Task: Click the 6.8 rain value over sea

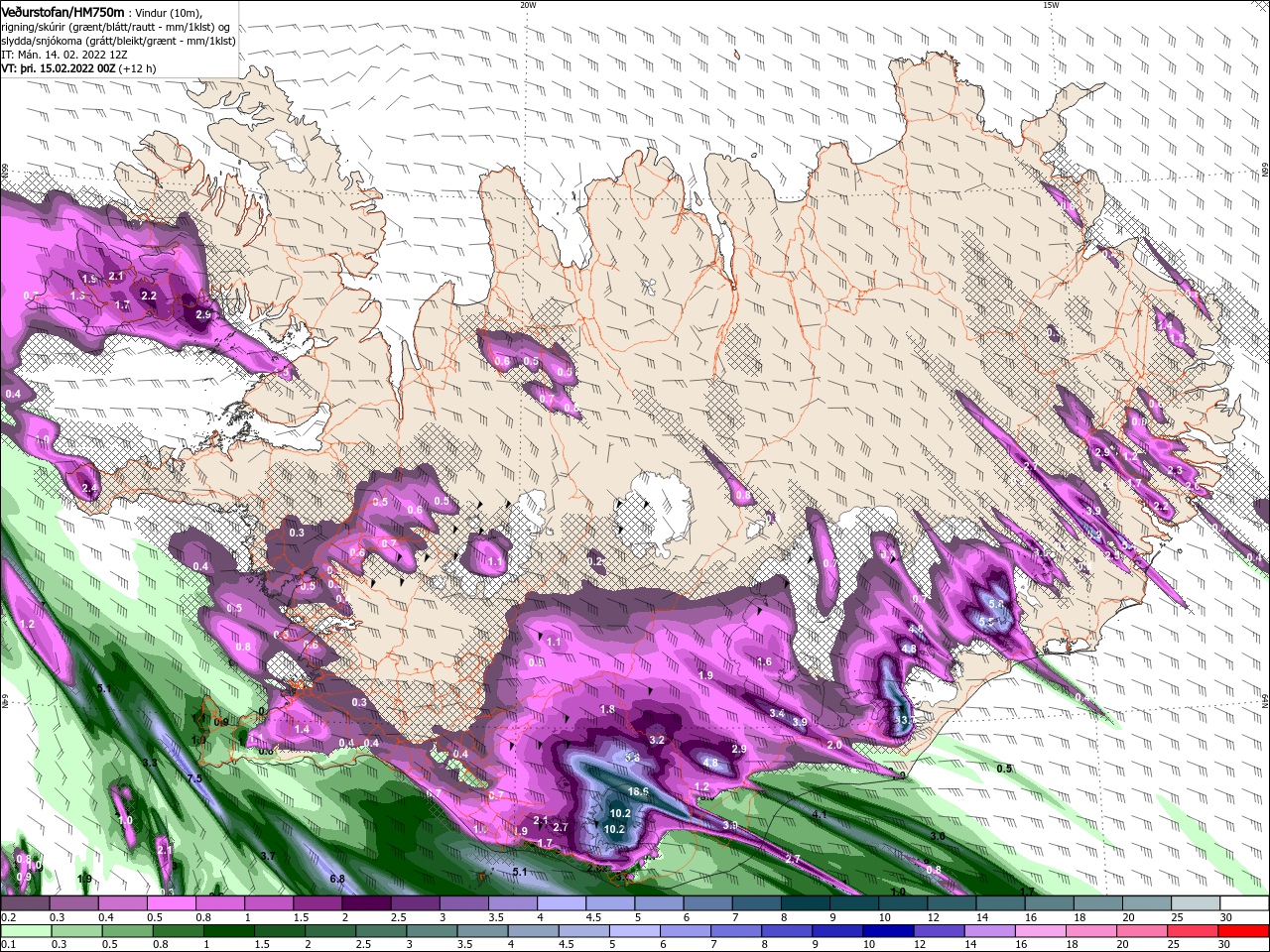Action: (337, 879)
